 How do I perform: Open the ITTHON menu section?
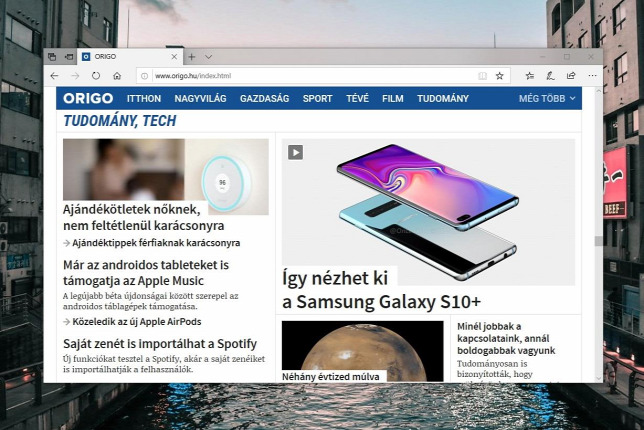(144, 99)
